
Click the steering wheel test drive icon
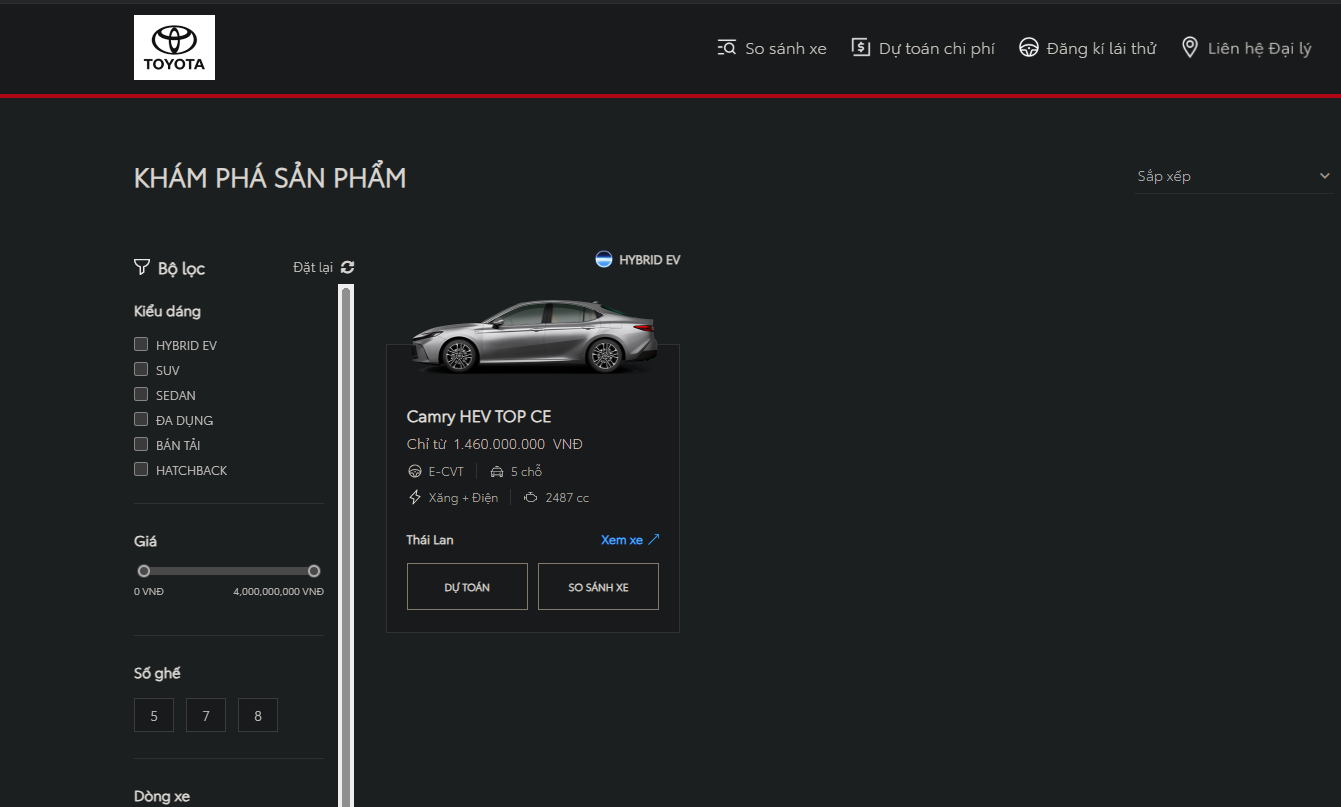[x=1028, y=47]
